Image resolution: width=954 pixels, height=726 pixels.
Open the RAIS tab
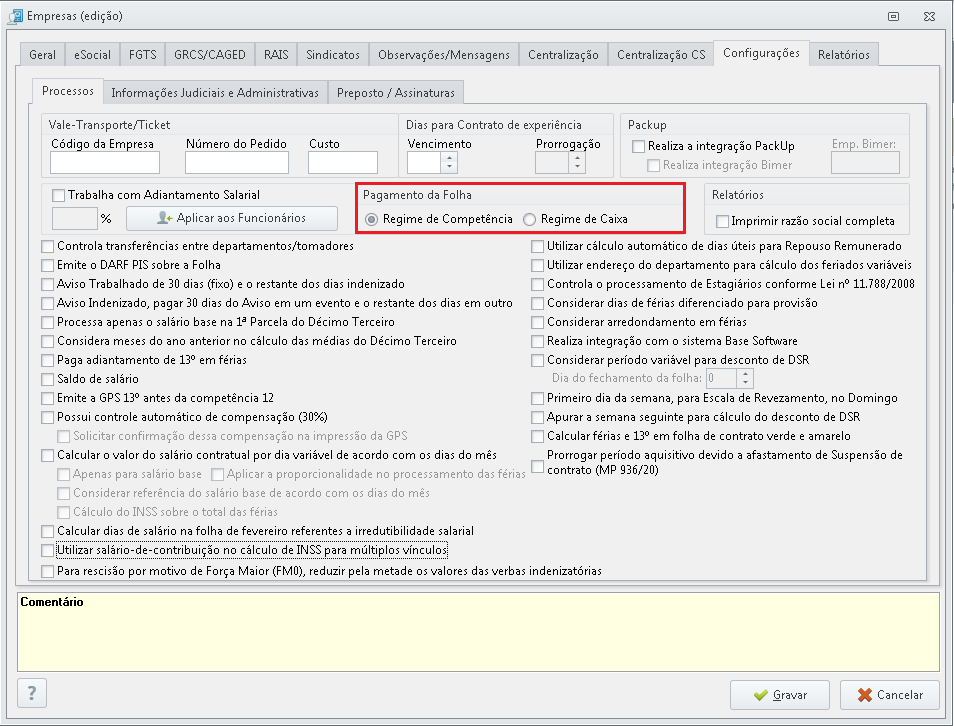coord(276,55)
